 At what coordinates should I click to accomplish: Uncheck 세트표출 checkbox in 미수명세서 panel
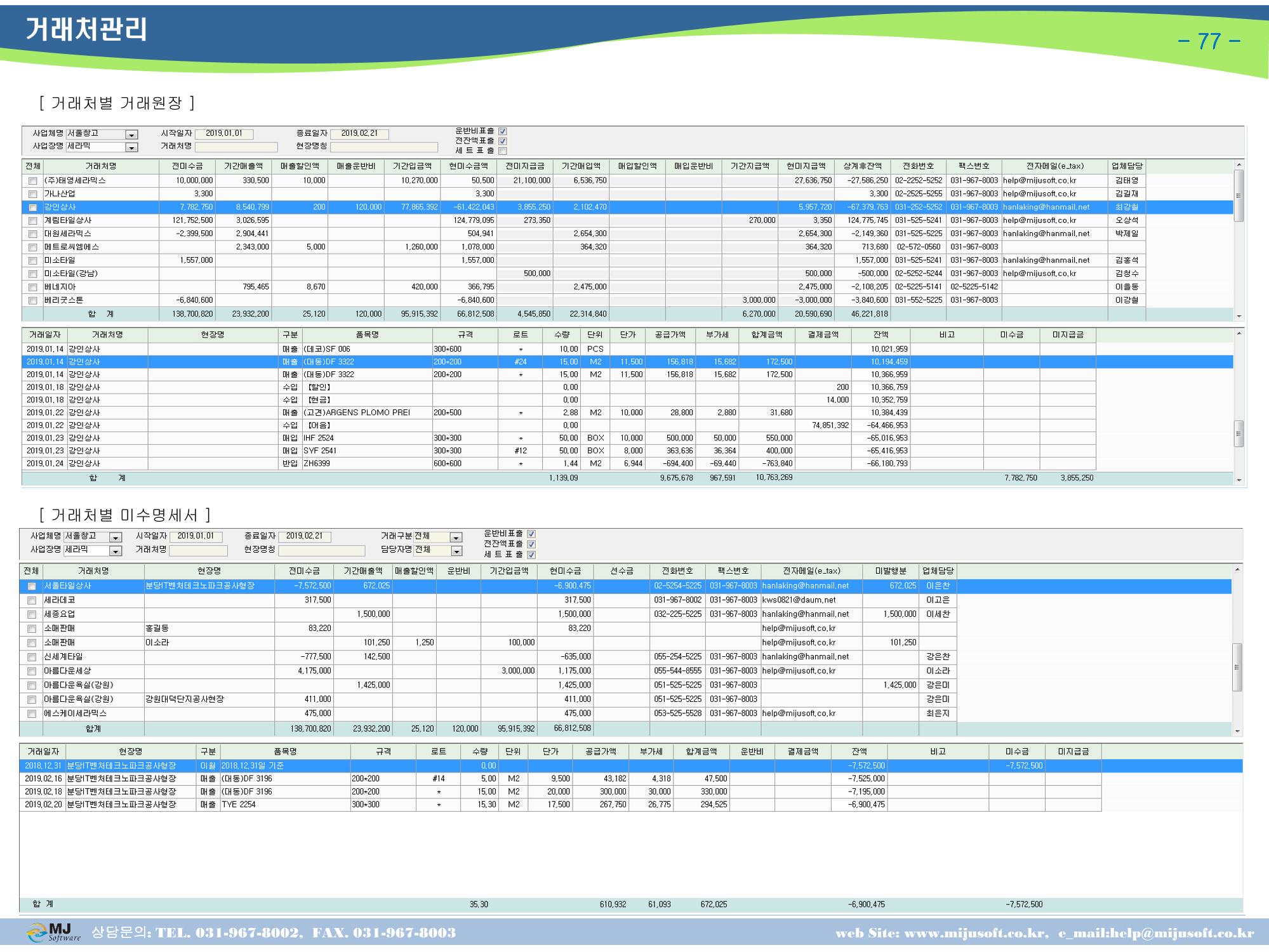click(531, 555)
